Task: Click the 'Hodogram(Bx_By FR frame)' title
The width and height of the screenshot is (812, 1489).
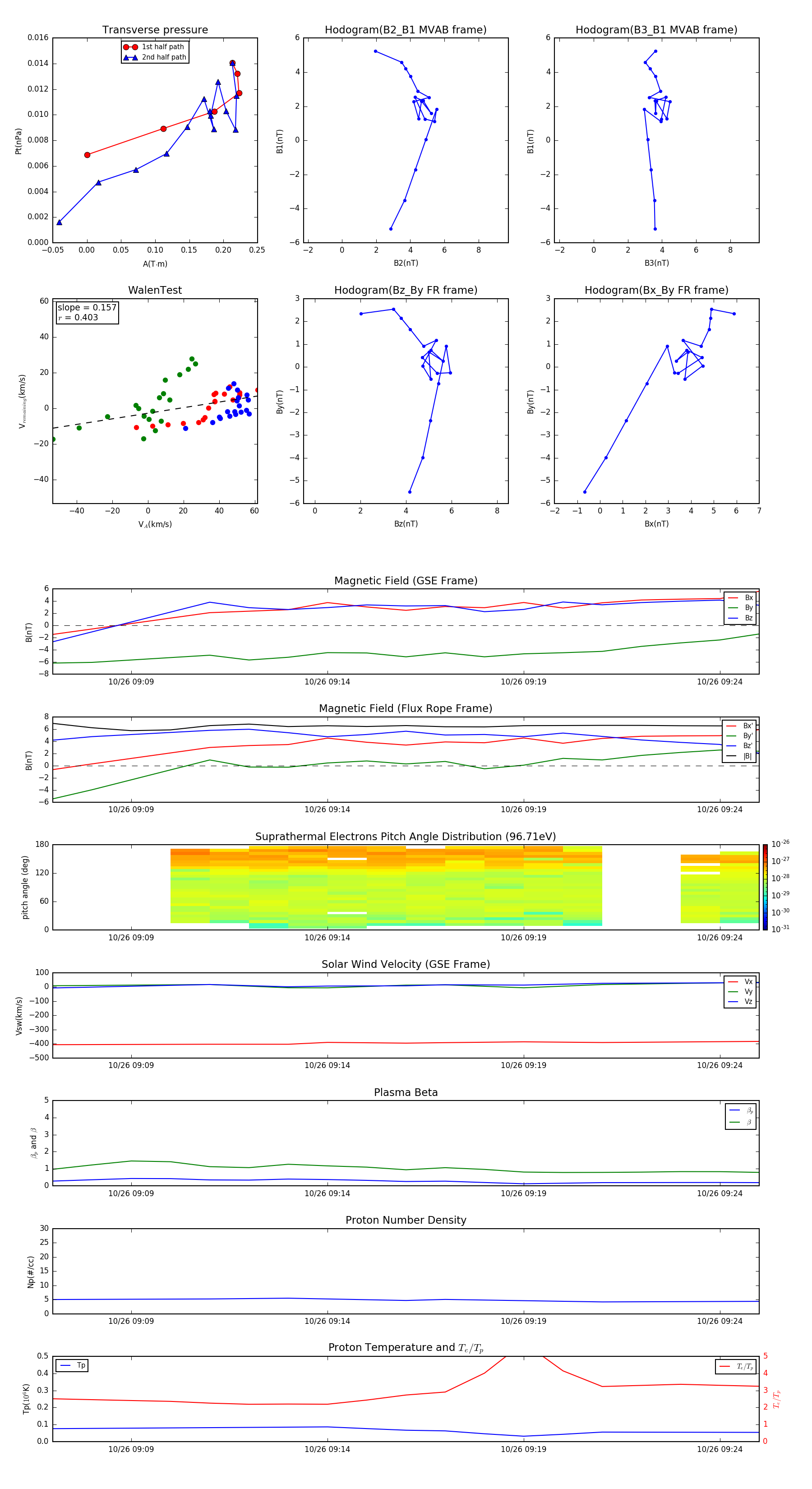Action: pos(656,290)
